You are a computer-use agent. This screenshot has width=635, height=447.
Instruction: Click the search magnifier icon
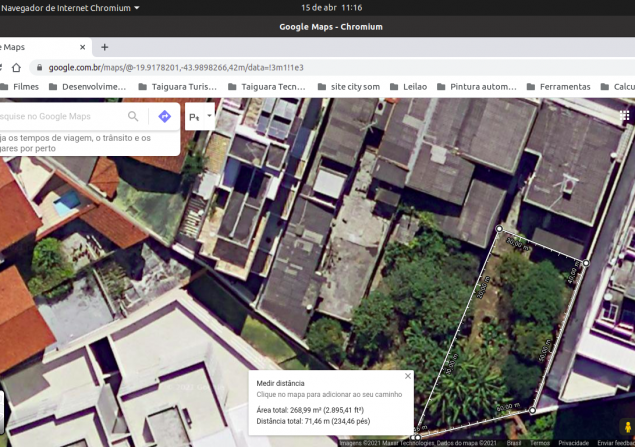click(x=133, y=117)
